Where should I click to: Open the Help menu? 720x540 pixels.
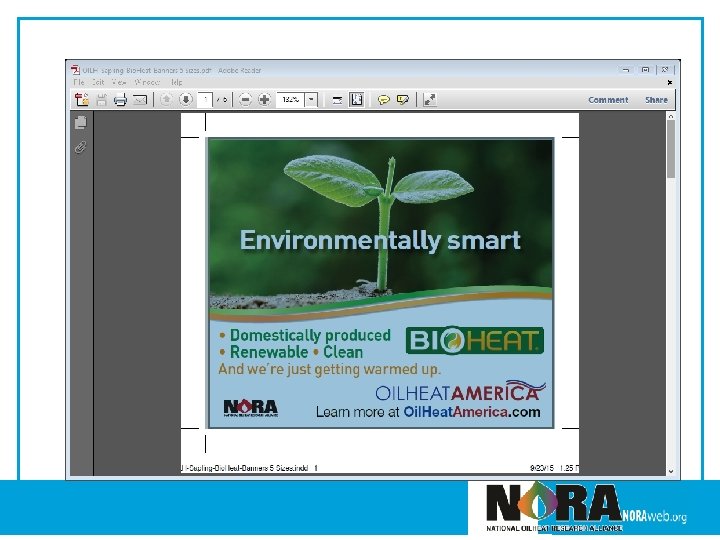coord(177,82)
